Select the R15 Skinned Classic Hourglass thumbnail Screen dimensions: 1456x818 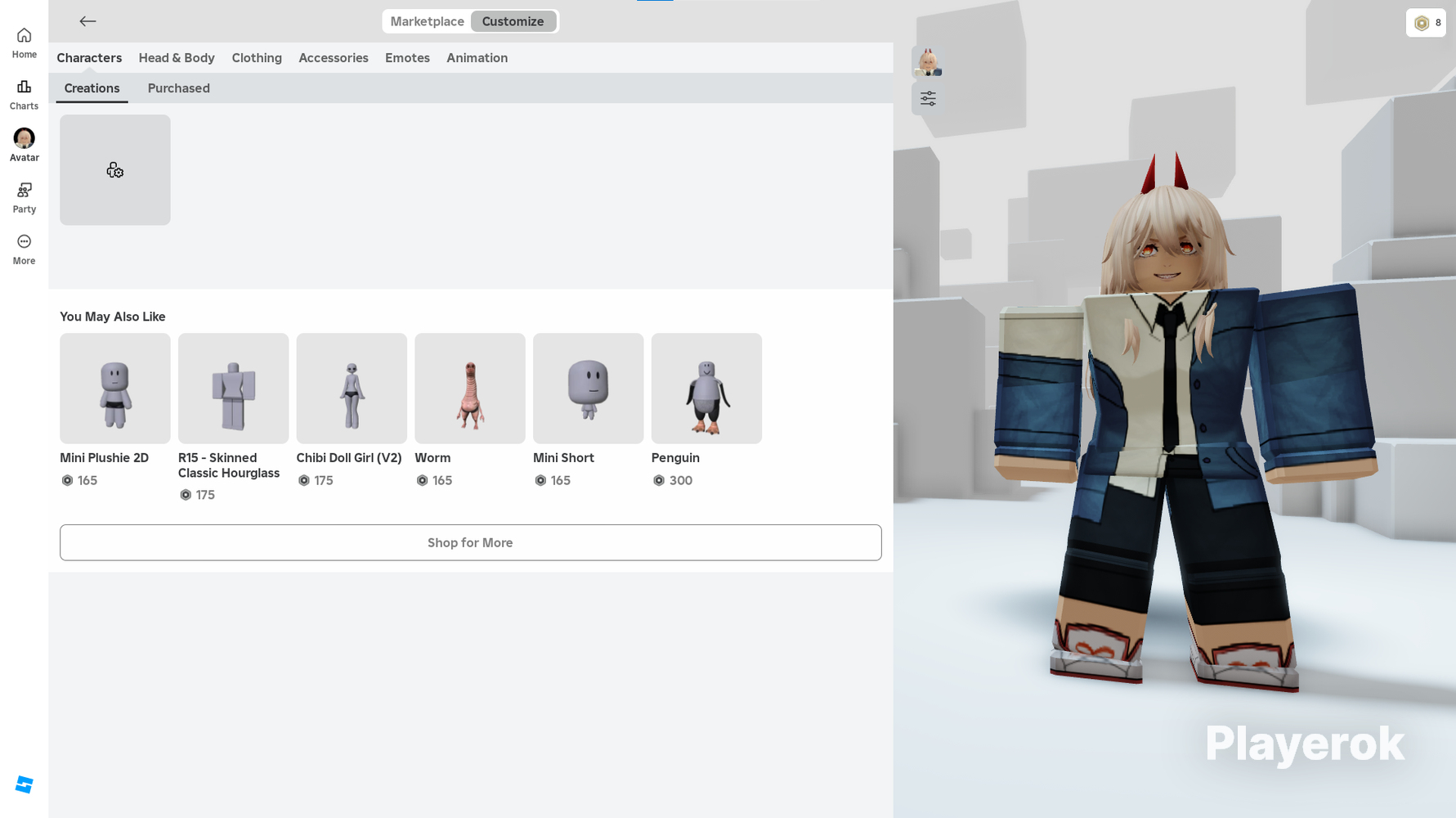click(234, 389)
